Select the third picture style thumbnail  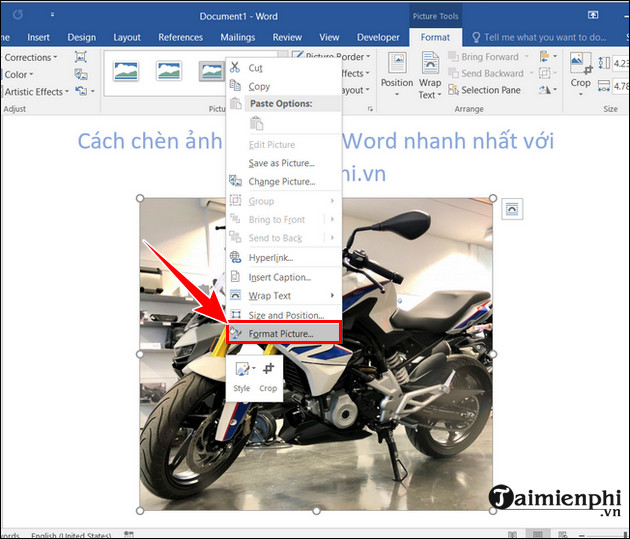[212, 71]
